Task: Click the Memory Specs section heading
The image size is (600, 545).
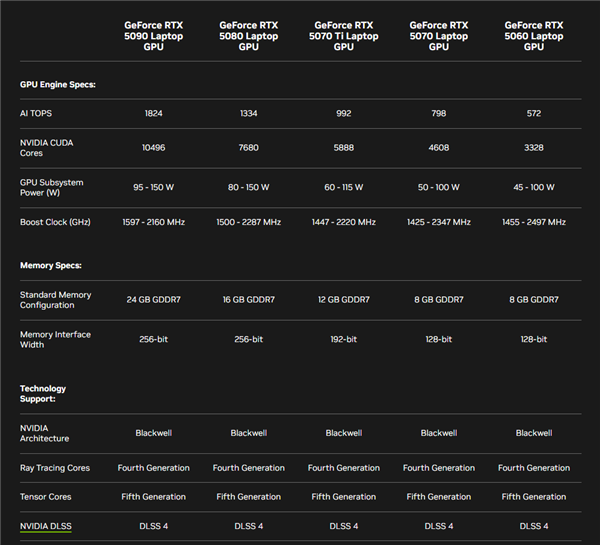Action: (50, 265)
